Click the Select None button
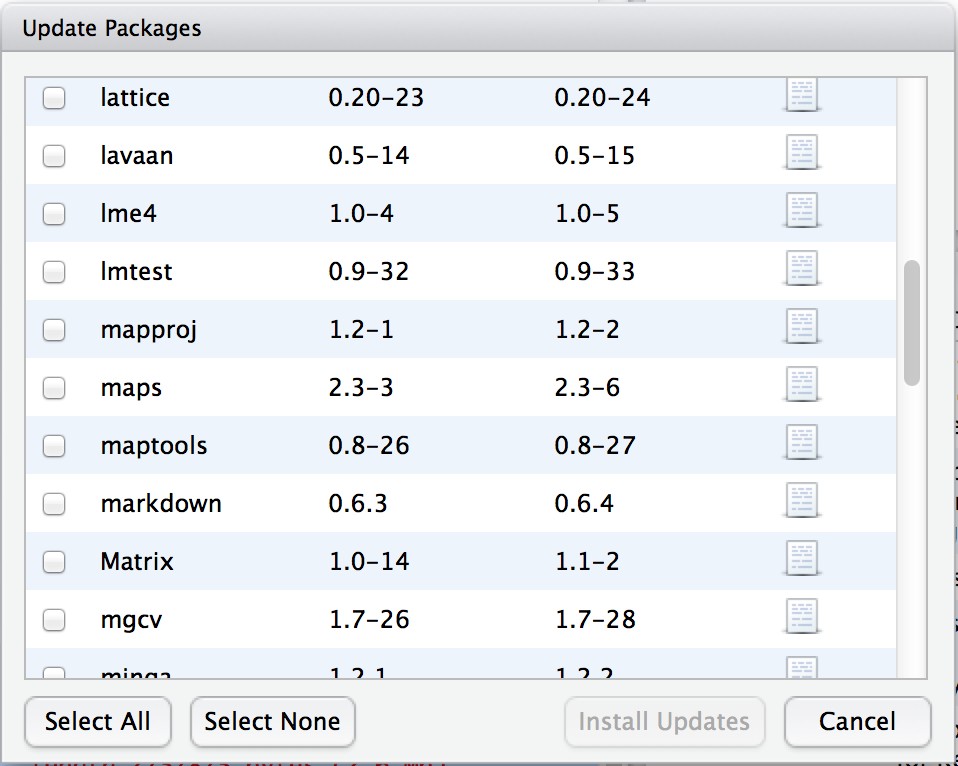Screen dimensions: 958x766 (x=272, y=722)
